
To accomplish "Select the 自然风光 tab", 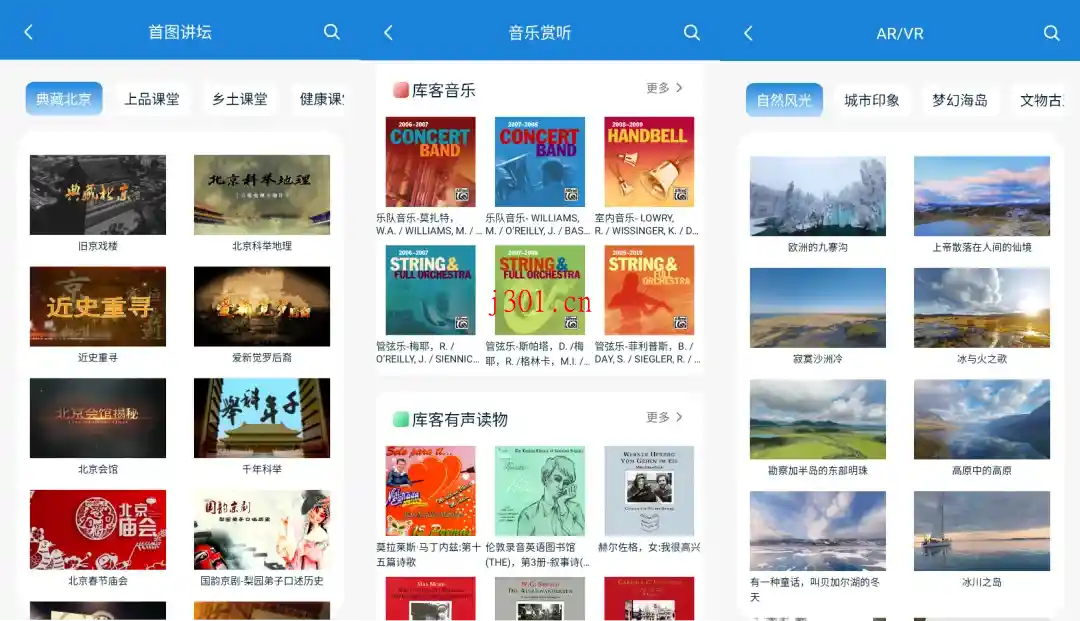I will click(784, 101).
